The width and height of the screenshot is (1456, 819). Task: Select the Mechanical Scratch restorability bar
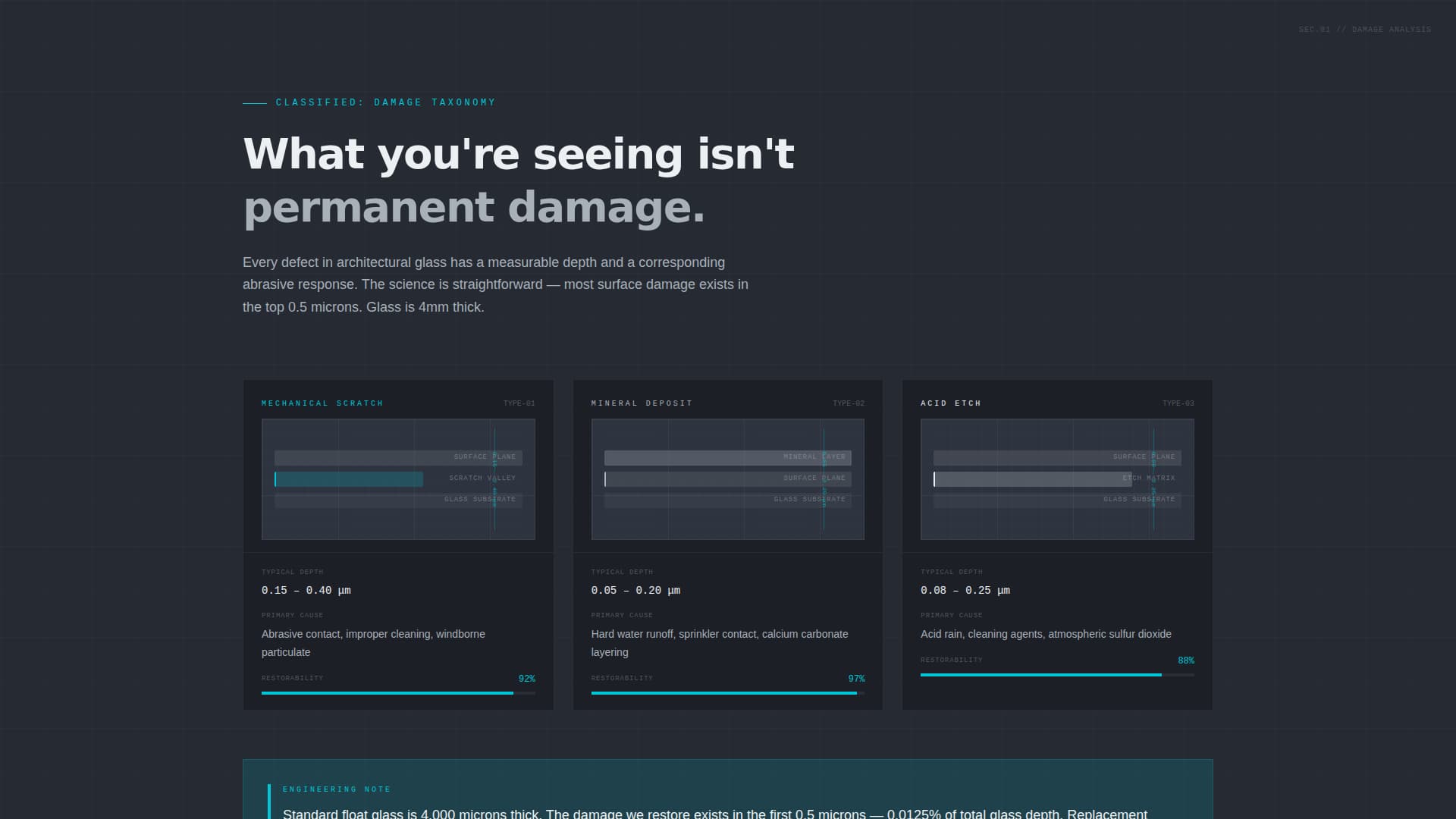coord(398,693)
